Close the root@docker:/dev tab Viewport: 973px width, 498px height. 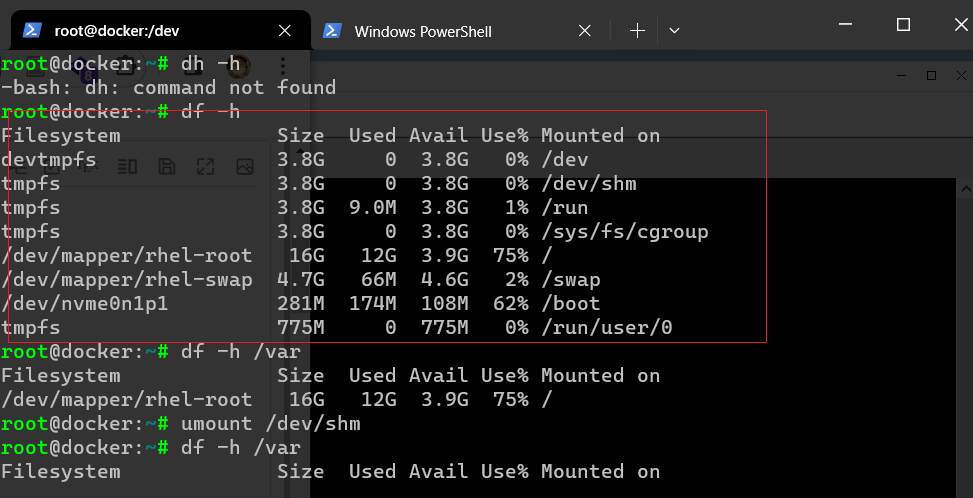click(284, 31)
